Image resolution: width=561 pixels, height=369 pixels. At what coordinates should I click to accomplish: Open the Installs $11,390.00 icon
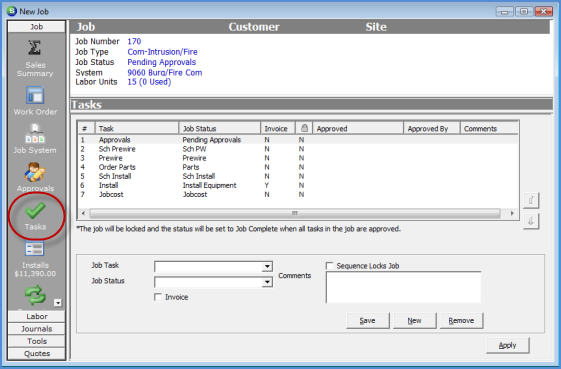(35, 259)
